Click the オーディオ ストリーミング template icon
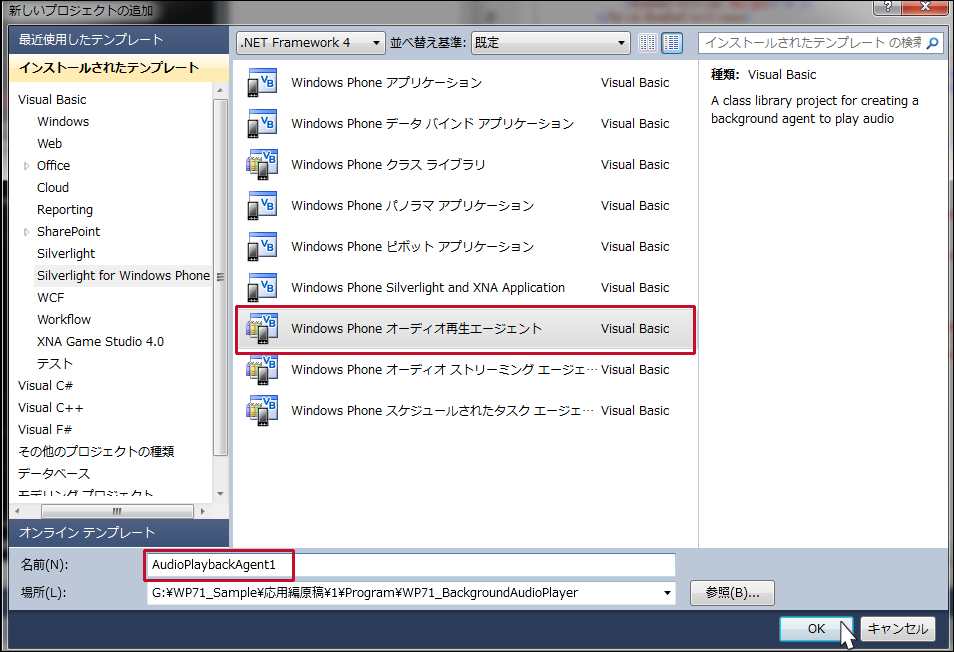This screenshot has height=652, width=954. point(262,369)
